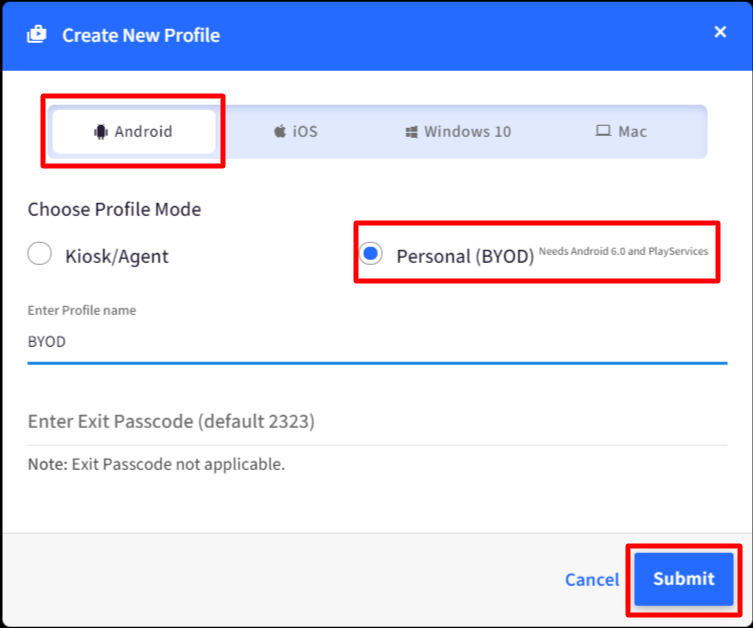
Task: Click the 'Note: Exit Passcode not applicable.' text
Action: [157, 464]
